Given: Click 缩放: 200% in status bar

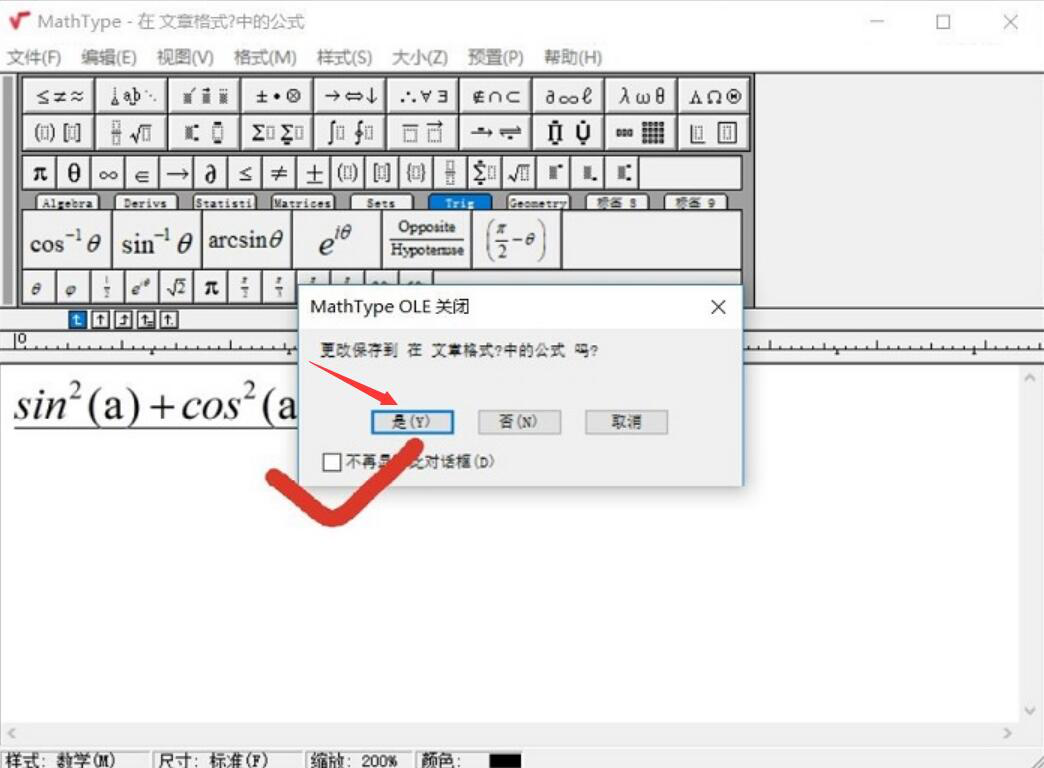Looking at the screenshot, I should pos(354,760).
